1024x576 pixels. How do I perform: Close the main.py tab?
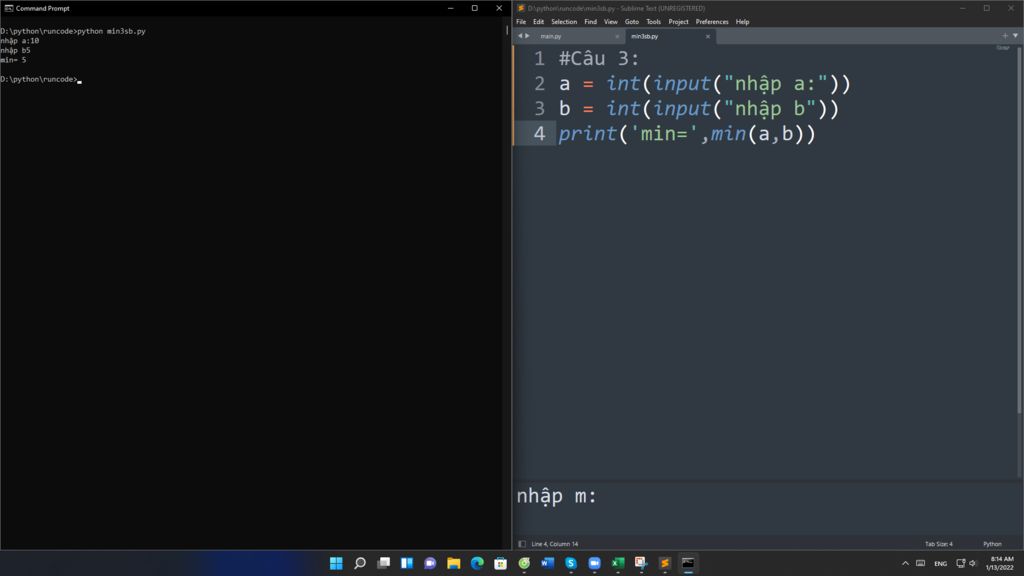617,37
